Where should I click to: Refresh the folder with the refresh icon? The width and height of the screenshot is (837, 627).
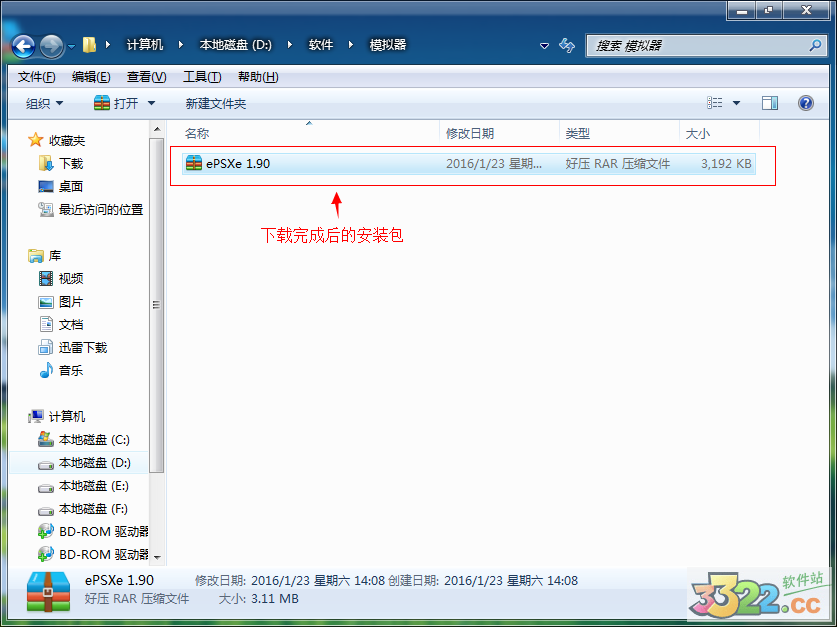(567, 45)
